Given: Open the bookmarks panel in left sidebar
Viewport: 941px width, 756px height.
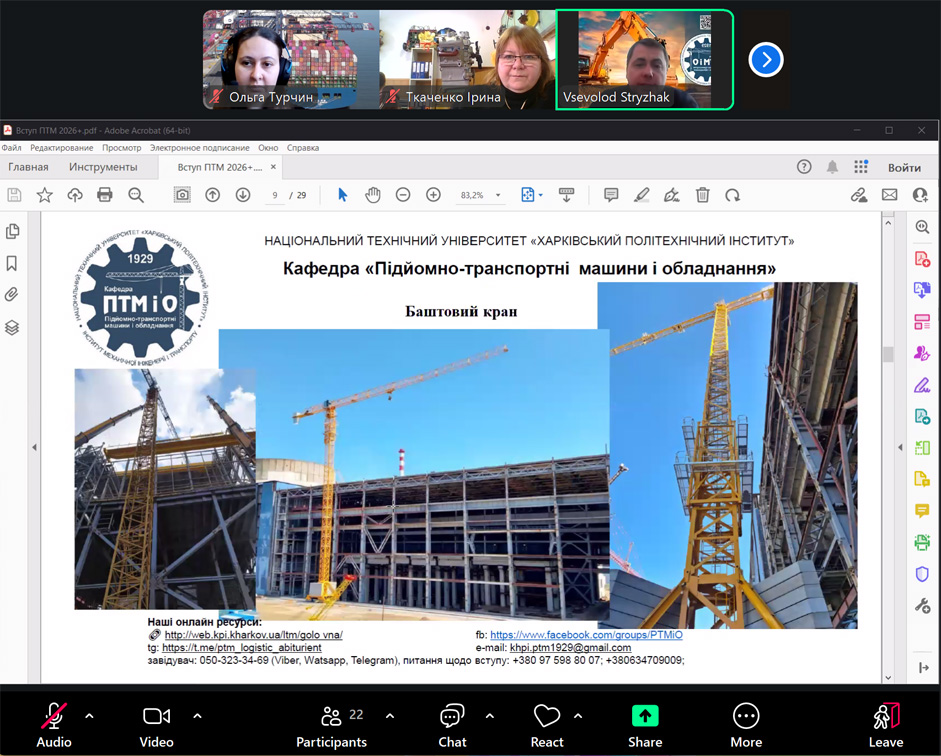Looking at the screenshot, I should pyautogui.click(x=12, y=264).
